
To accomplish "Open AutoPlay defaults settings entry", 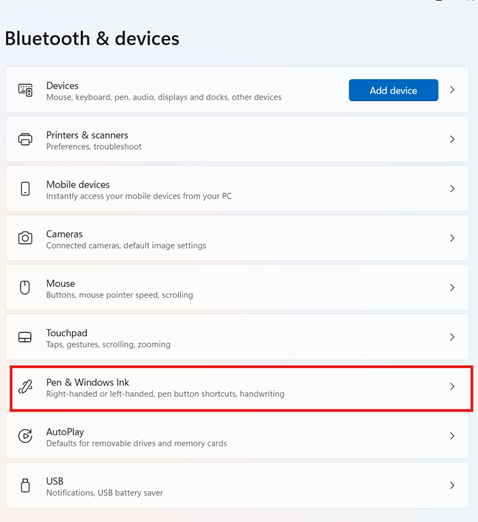I will click(237, 436).
